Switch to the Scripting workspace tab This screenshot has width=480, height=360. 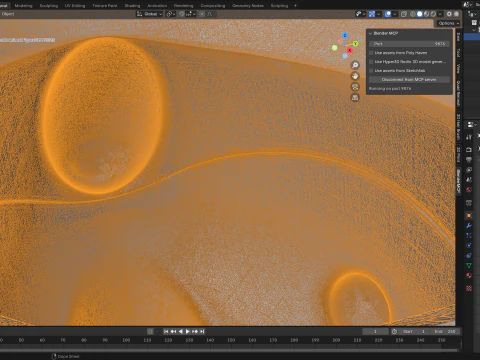click(279, 6)
